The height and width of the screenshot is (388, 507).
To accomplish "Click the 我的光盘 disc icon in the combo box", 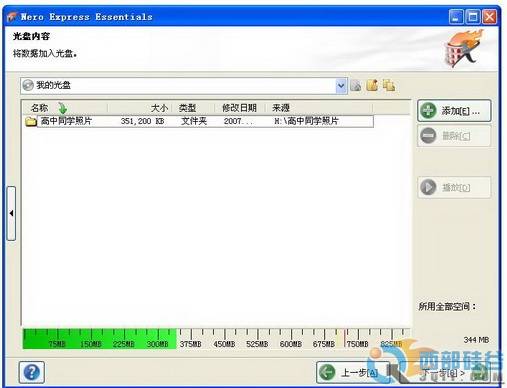I will coord(28,85).
